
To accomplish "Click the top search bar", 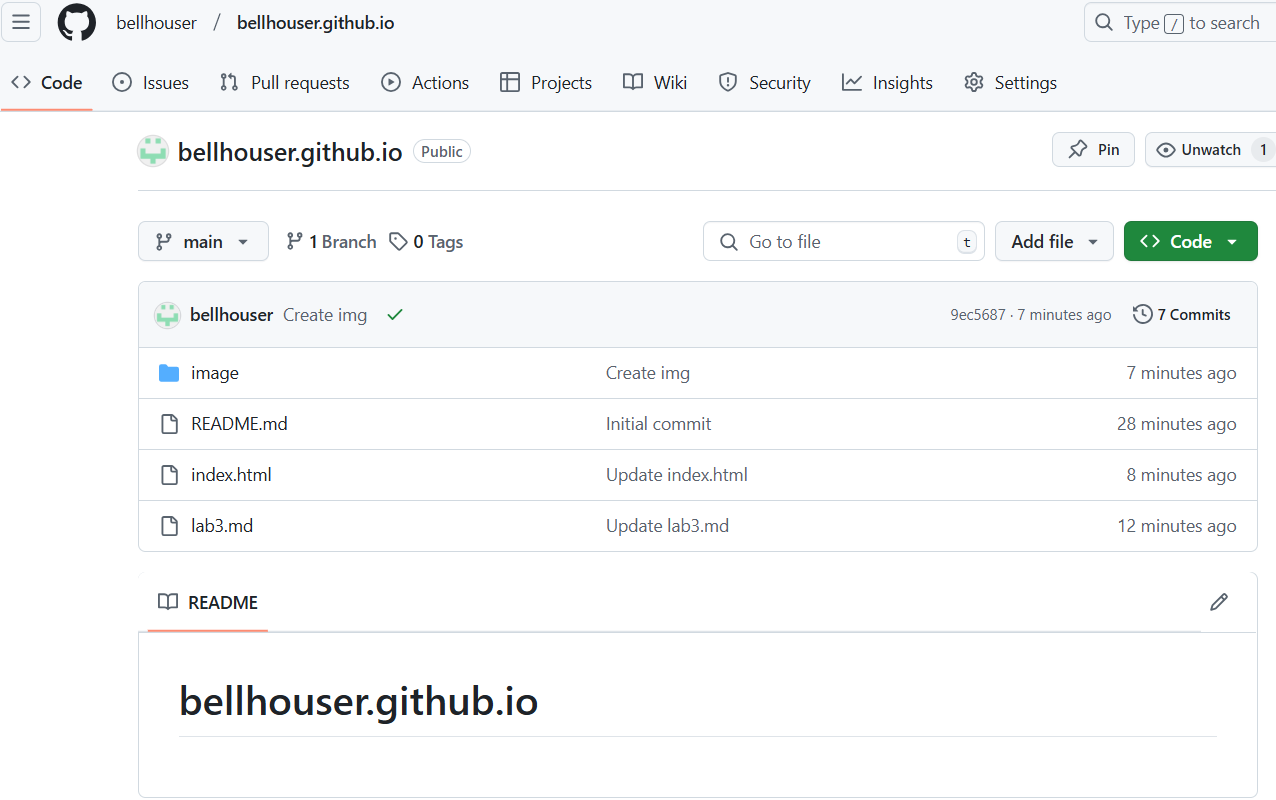I will (x=1180, y=22).
